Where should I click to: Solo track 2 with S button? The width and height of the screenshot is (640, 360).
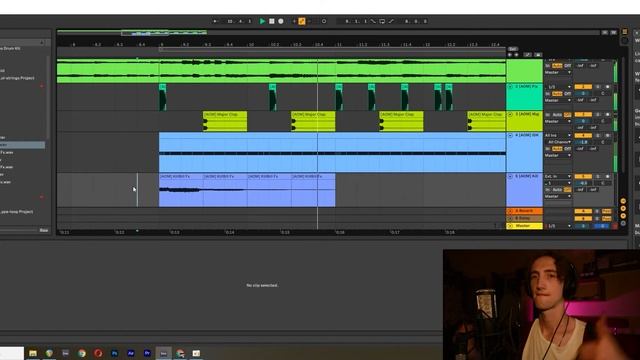coord(598,87)
